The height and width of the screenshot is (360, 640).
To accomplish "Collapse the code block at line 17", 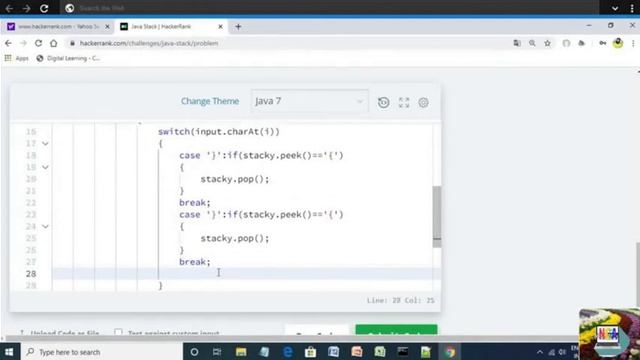I will pyautogui.click(x=45, y=144).
